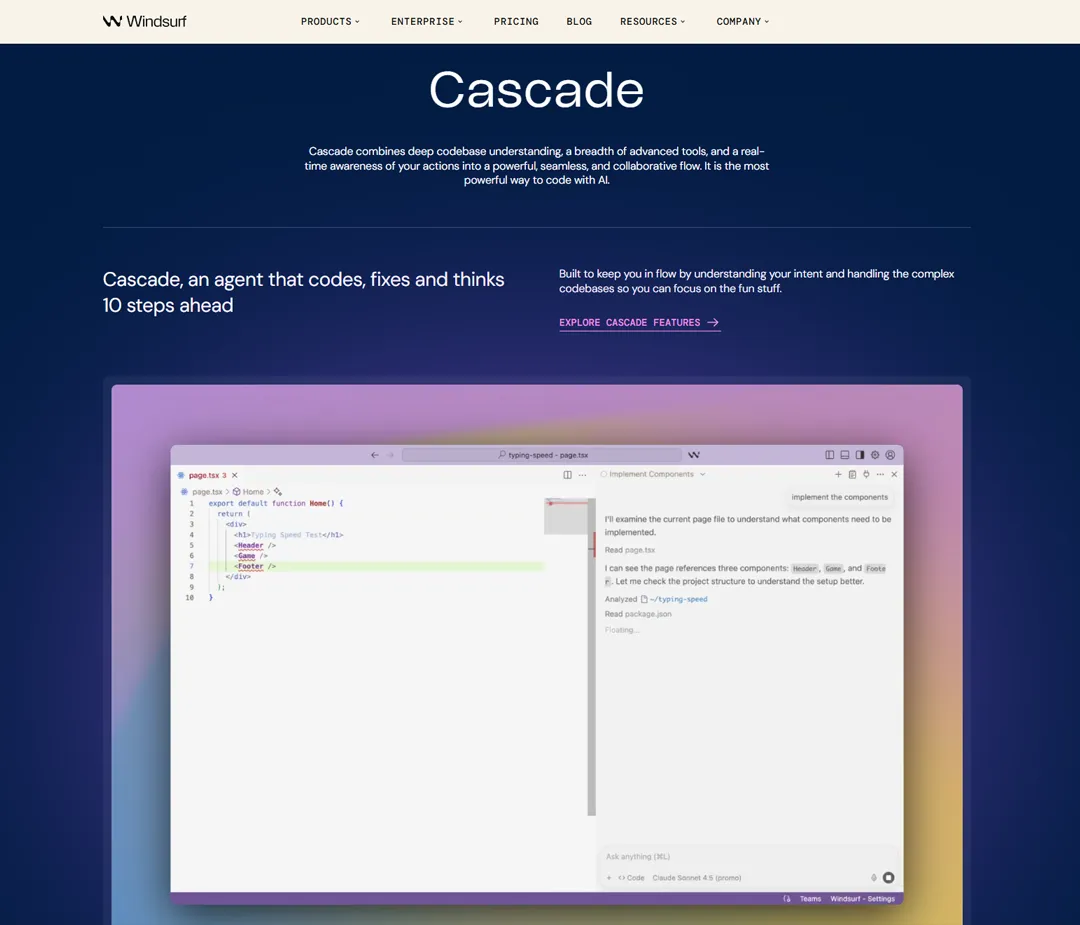Focus the Ask anything input field

[749, 857]
